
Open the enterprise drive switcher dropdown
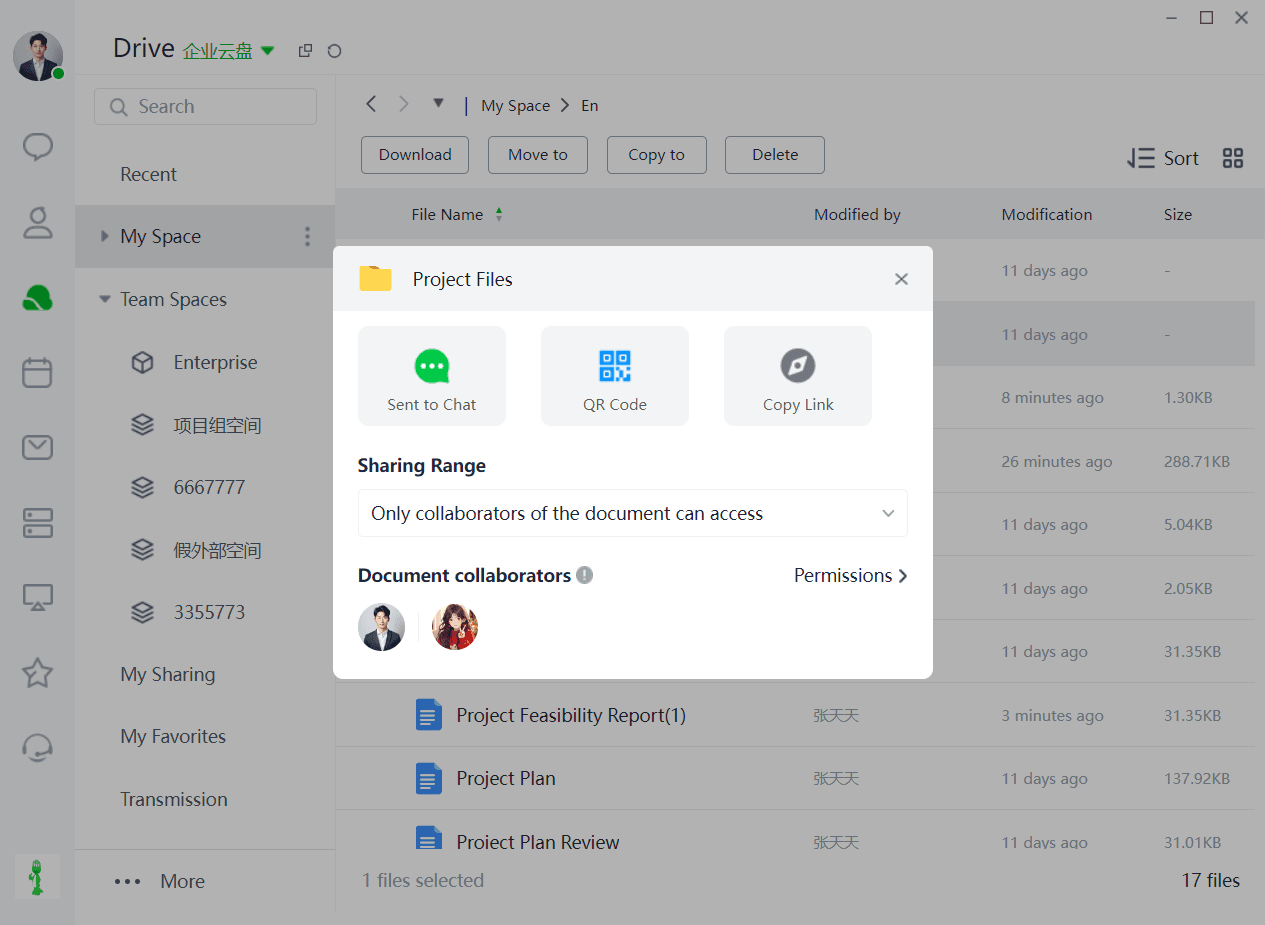[267, 50]
